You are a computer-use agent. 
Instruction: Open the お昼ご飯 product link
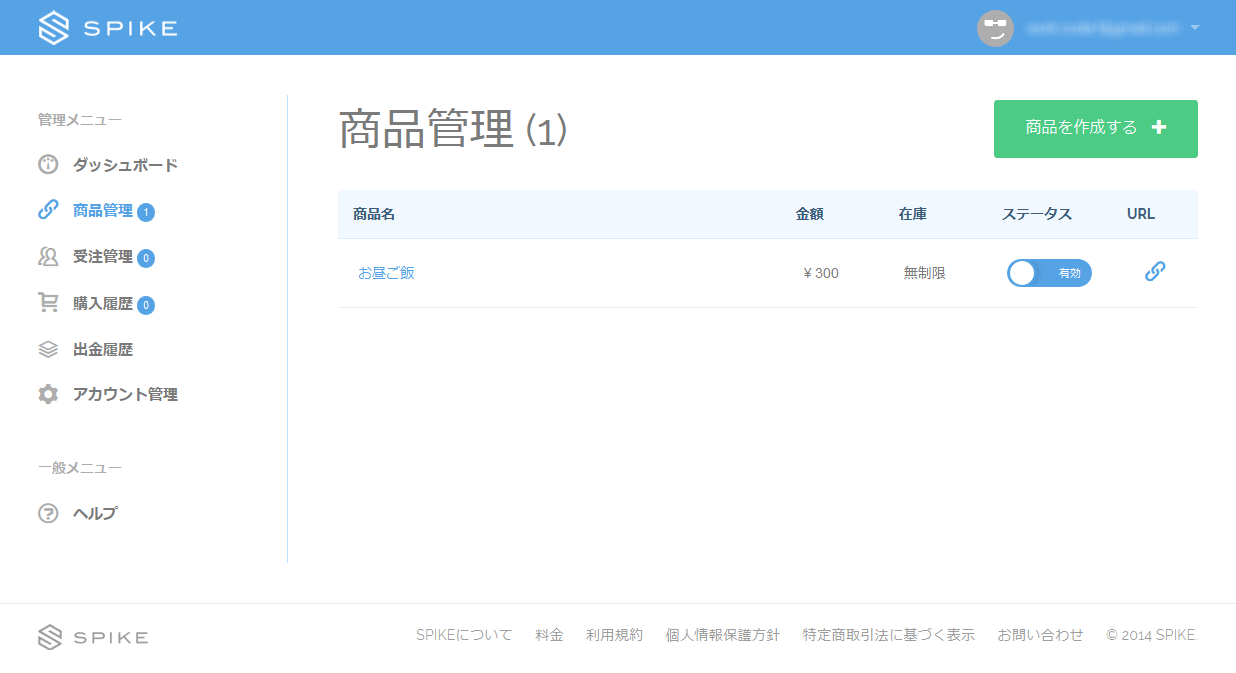point(386,273)
